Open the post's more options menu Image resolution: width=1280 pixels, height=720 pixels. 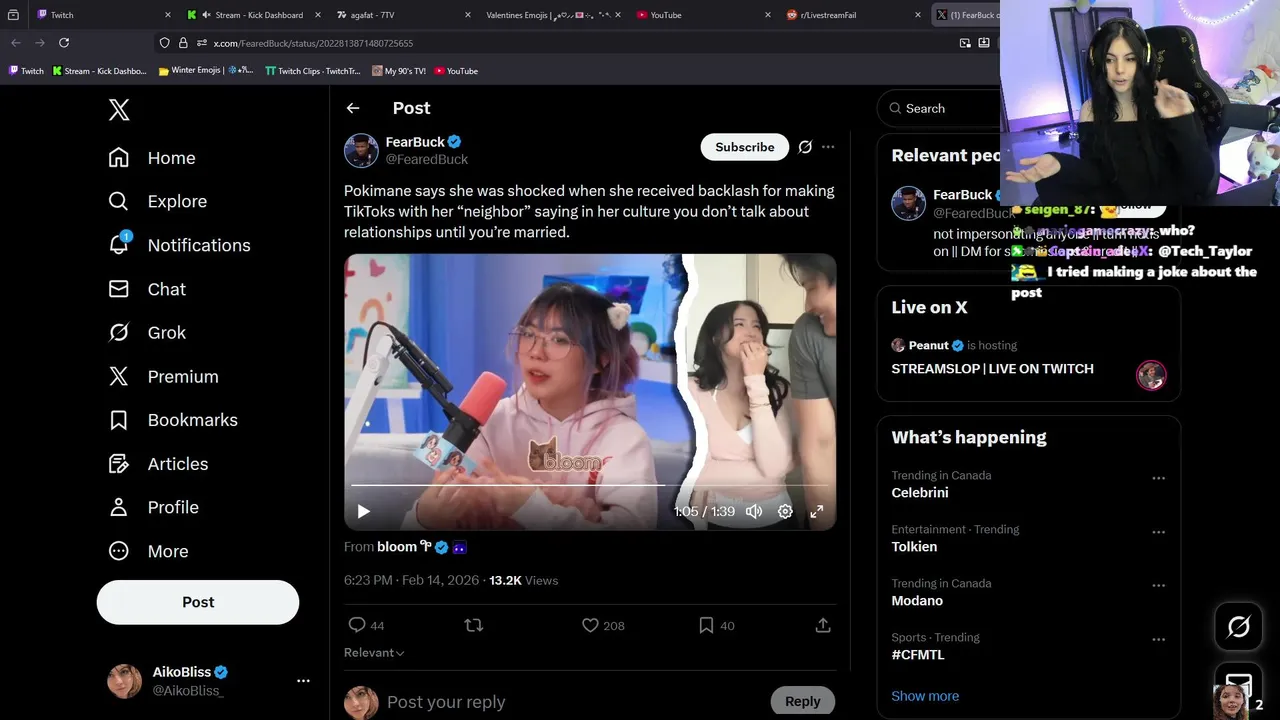point(828,147)
